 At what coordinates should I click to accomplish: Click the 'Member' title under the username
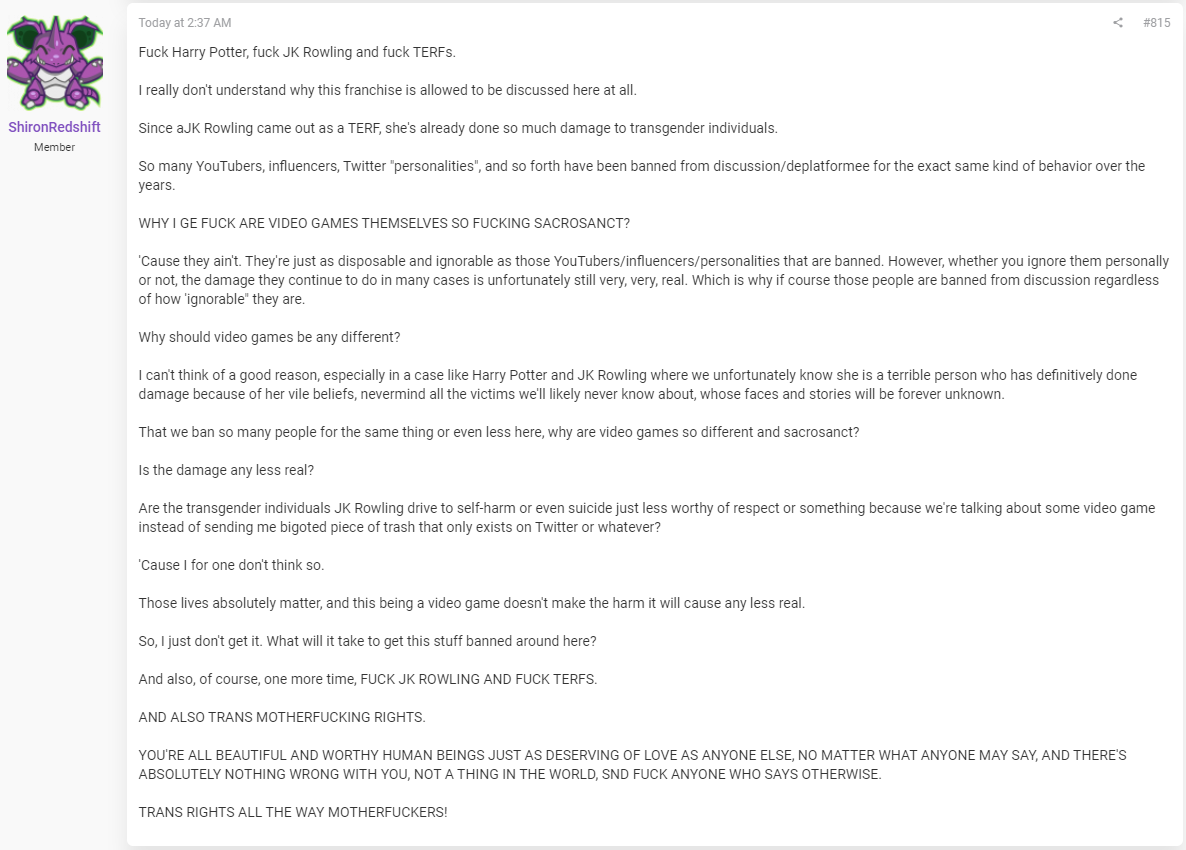[54, 147]
